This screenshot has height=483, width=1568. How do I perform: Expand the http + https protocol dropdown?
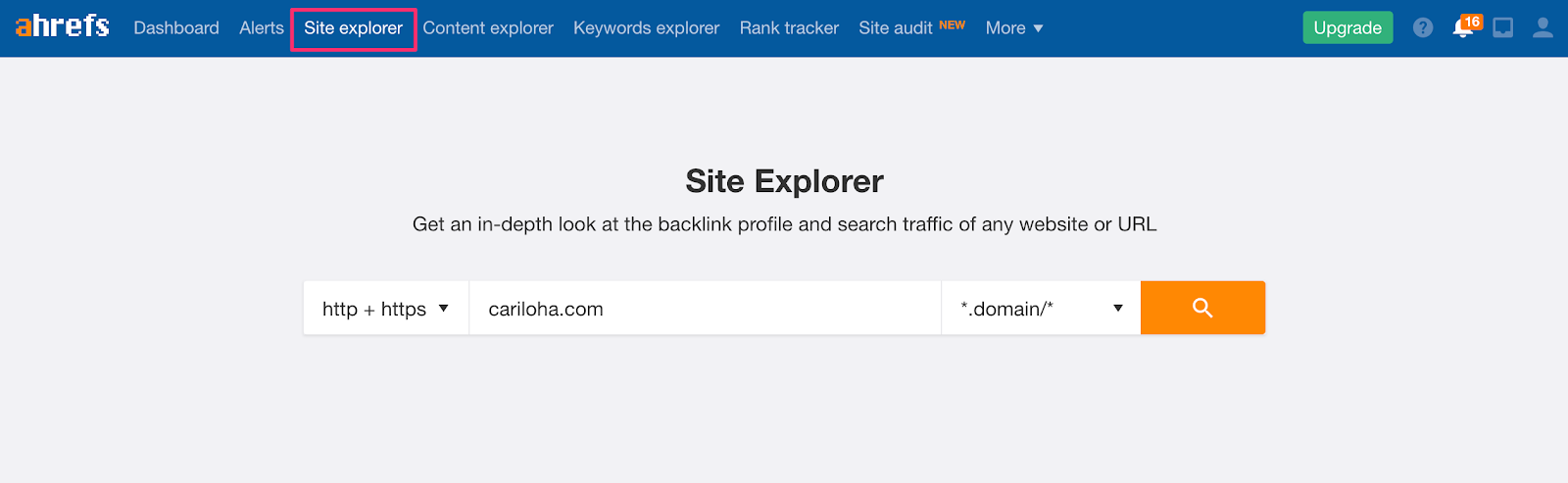pyautogui.click(x=386, y=308)
